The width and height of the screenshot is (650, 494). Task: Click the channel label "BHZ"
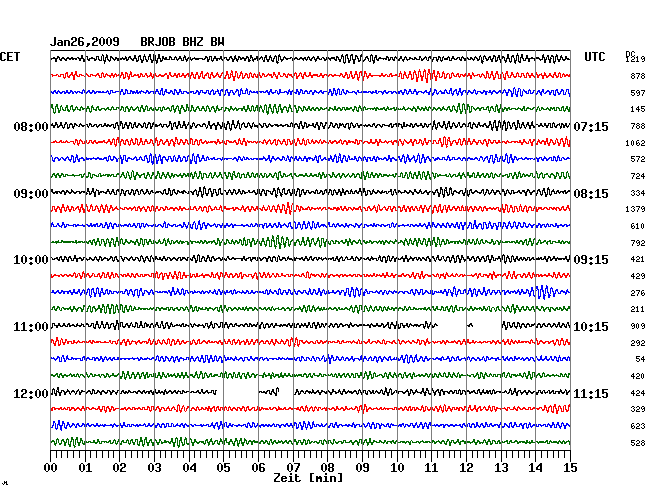tap(193, 42)
